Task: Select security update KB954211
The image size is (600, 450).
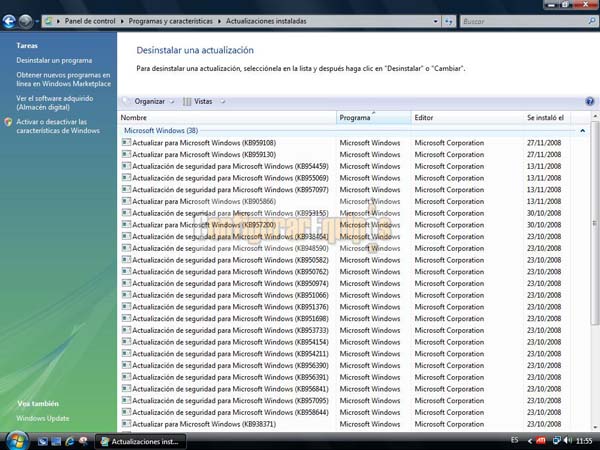Action: pyautogui.click(x=344, y=354)
